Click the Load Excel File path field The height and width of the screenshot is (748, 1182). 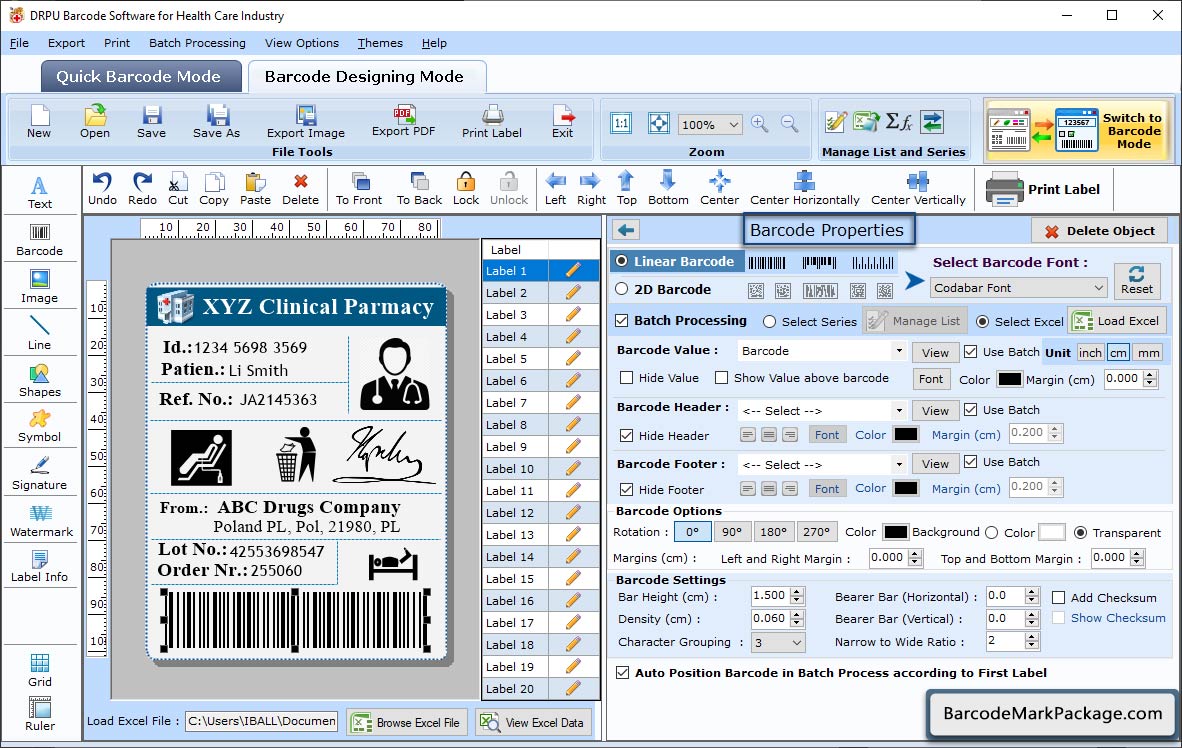262,721
